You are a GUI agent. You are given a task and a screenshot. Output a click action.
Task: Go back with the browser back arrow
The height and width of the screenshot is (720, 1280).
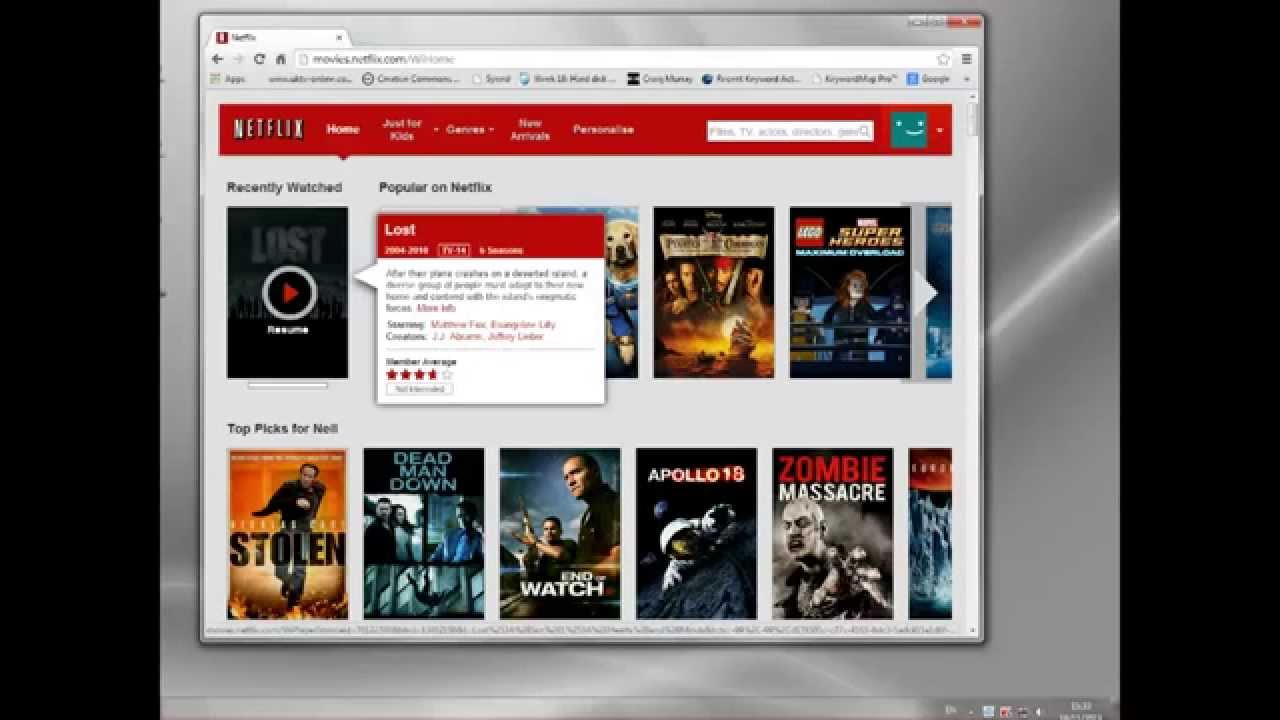tap(217, 59)
